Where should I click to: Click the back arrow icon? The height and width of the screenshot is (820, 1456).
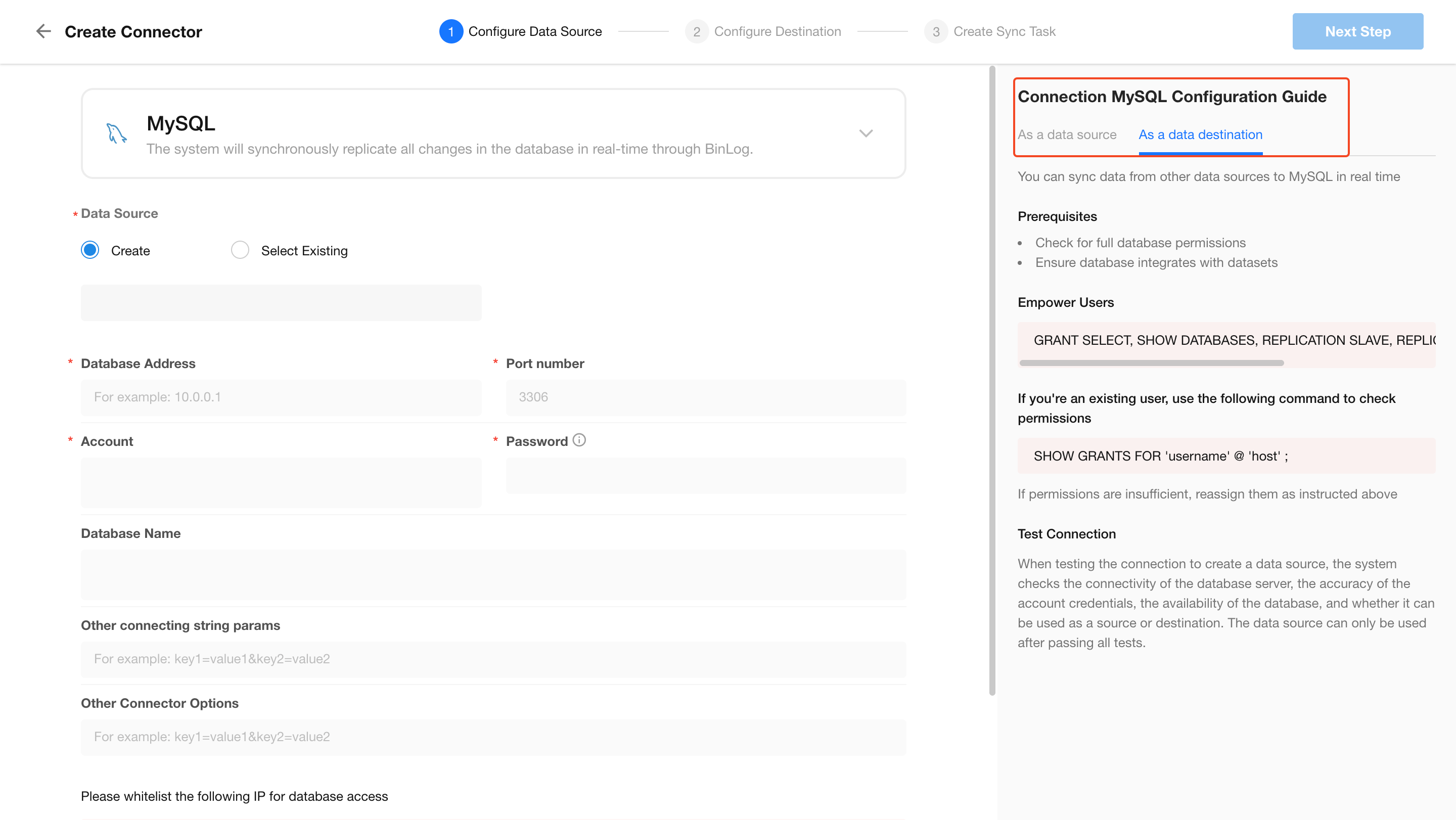[43, 32]
